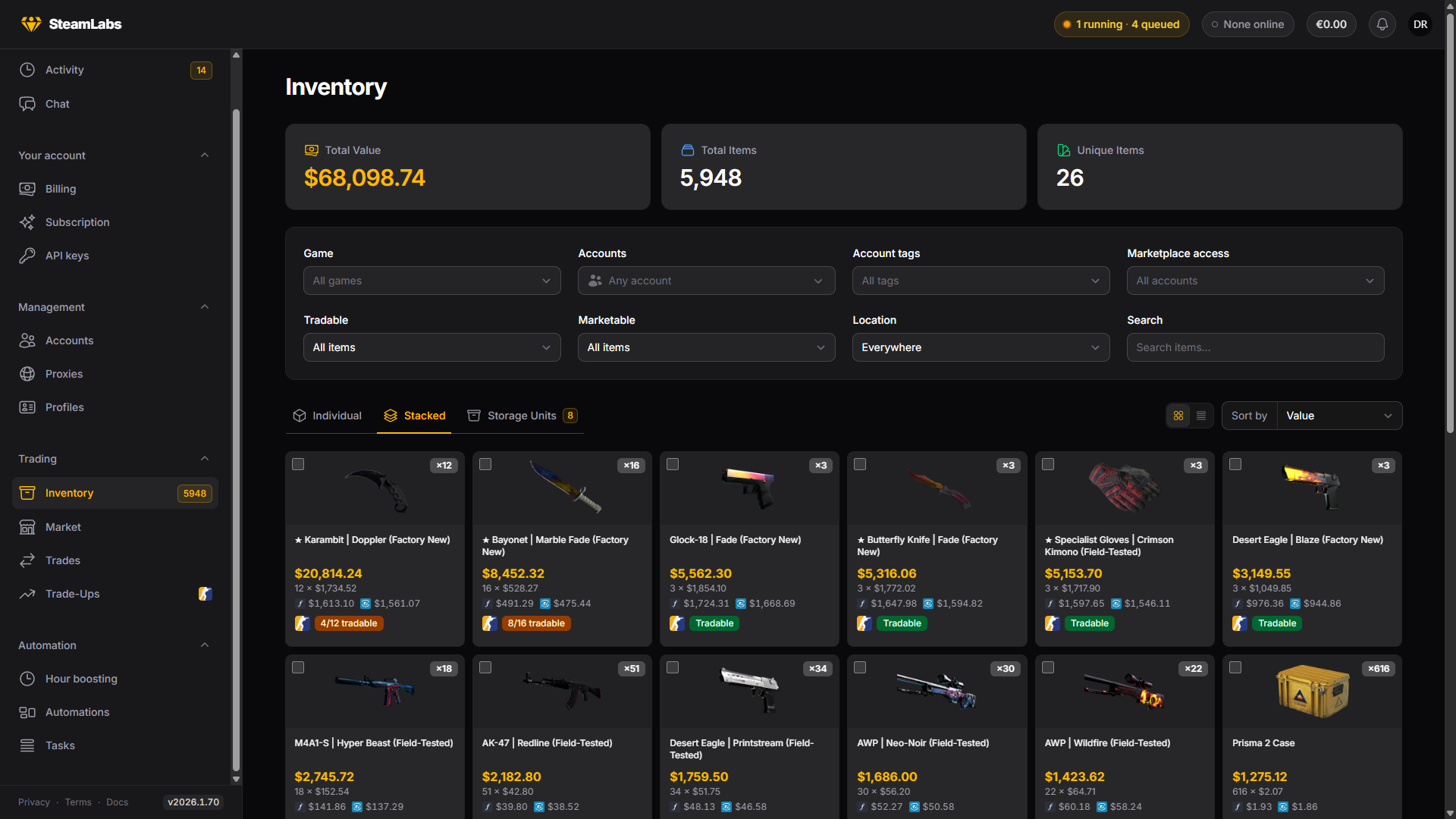Open the Proxies globe icon
Image resolution: width=1456 pixels, height=819 pixels.
27,374
